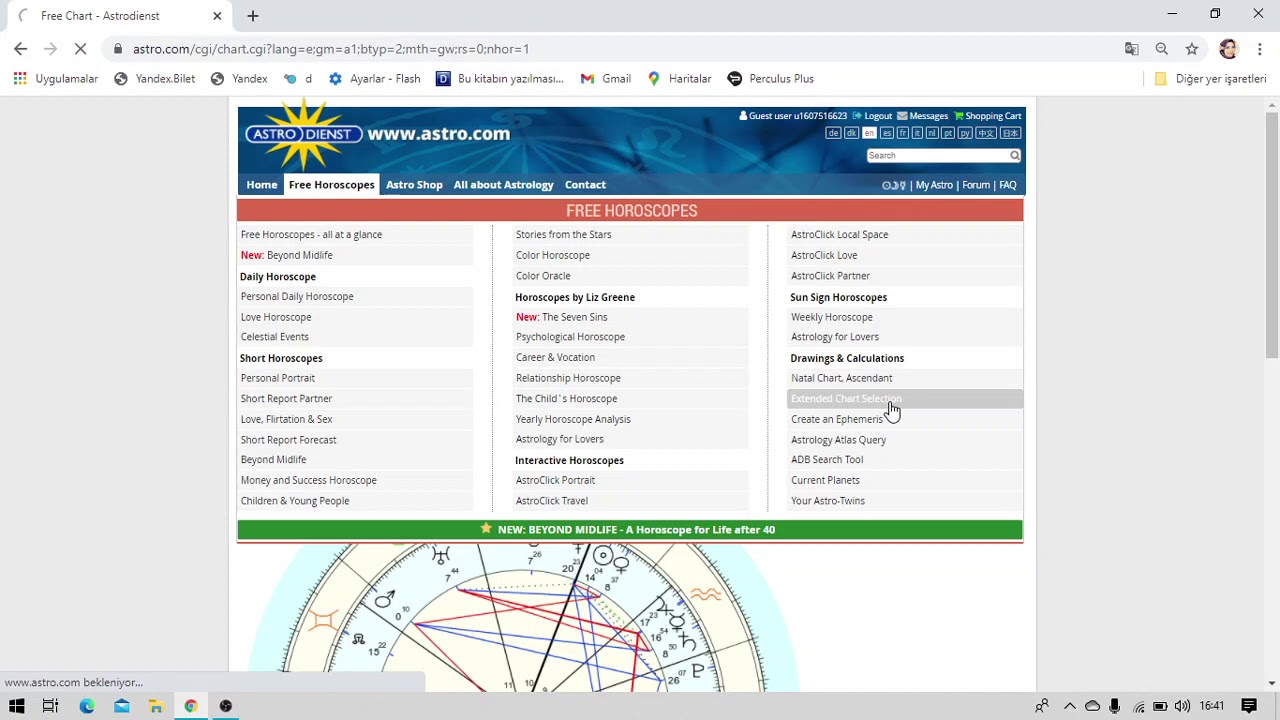Switch site language to Dutch (nl)

click(x=932, y=133)
